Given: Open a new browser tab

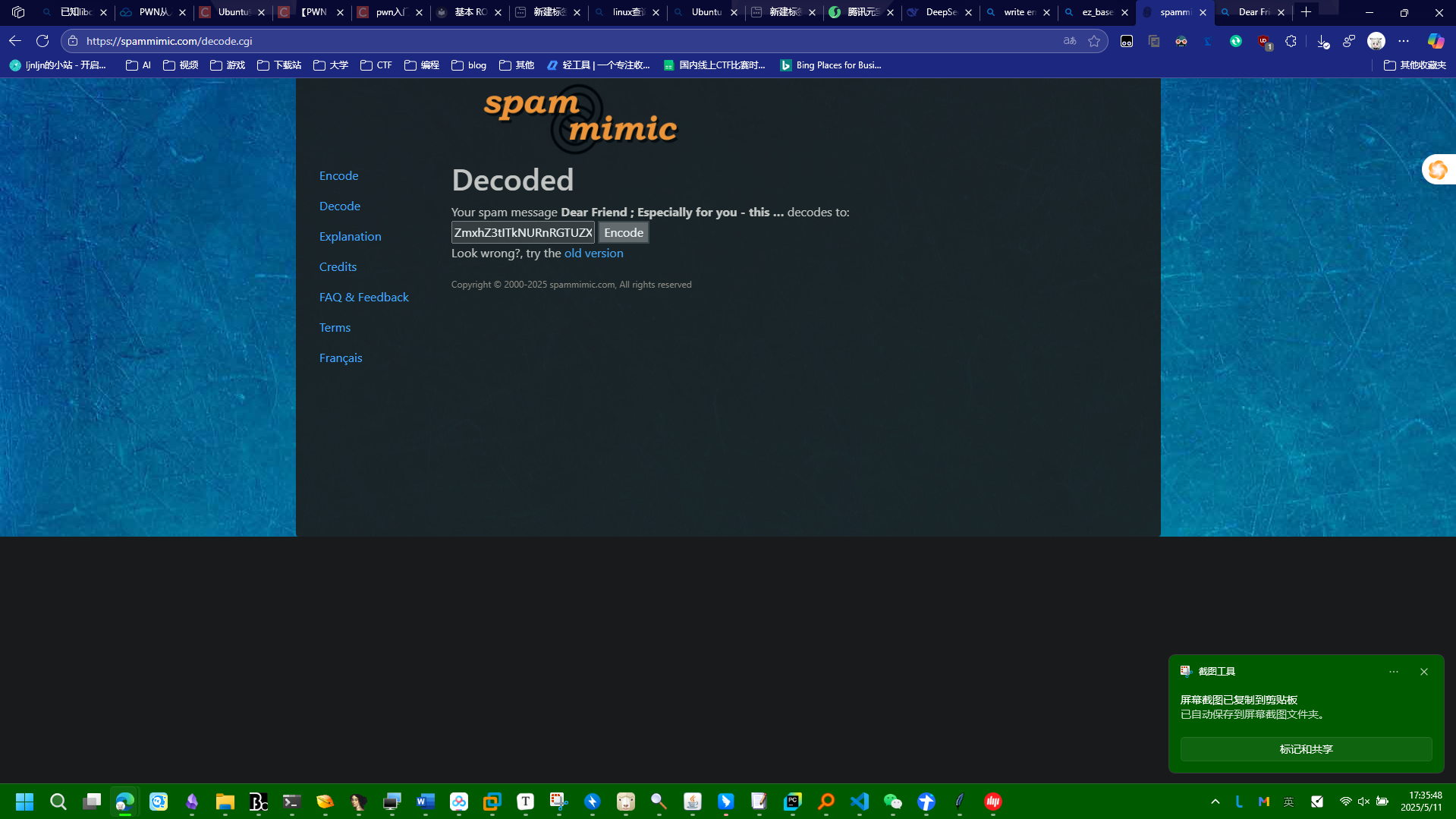Looking at the screenshot, I should [x=1306, y=12].
